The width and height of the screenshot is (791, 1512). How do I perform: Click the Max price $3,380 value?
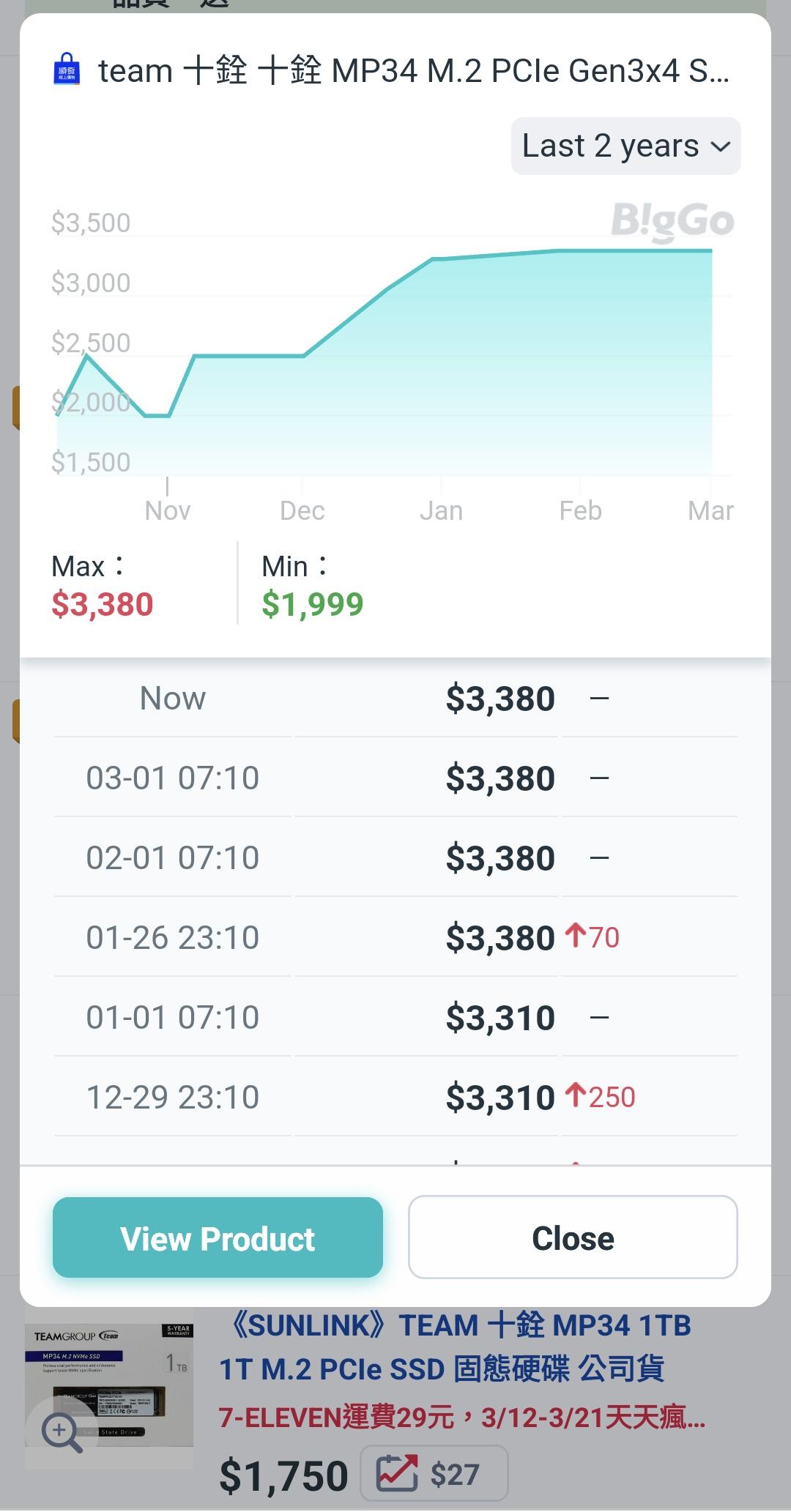(103, 605)
